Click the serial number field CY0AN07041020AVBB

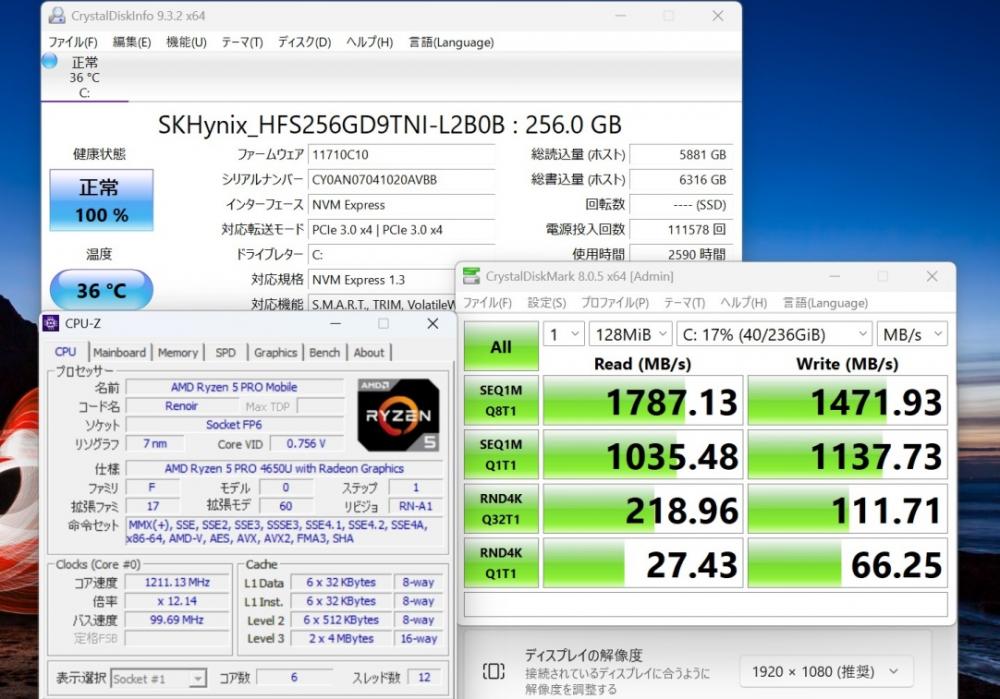coord(401,180)
